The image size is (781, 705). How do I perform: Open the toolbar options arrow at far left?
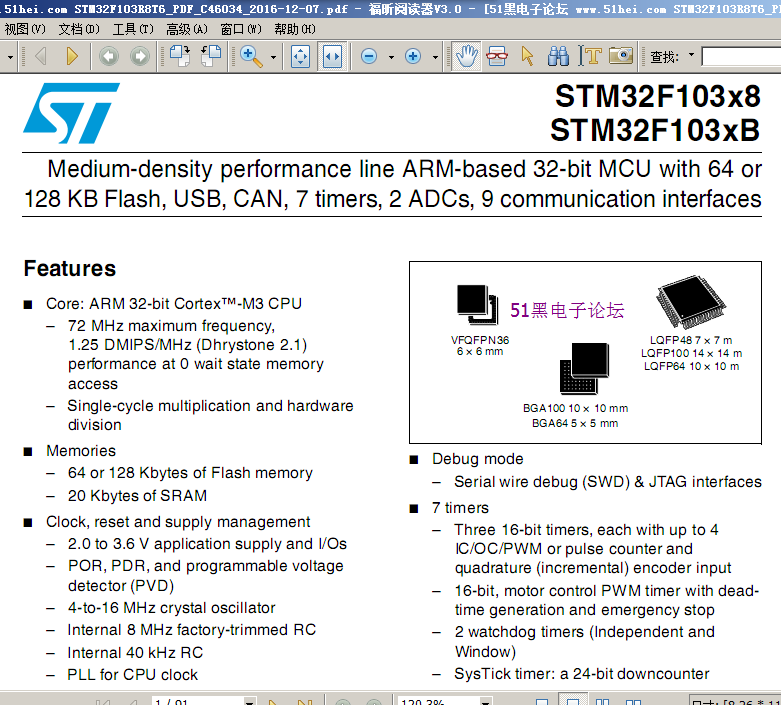point(9,57)
